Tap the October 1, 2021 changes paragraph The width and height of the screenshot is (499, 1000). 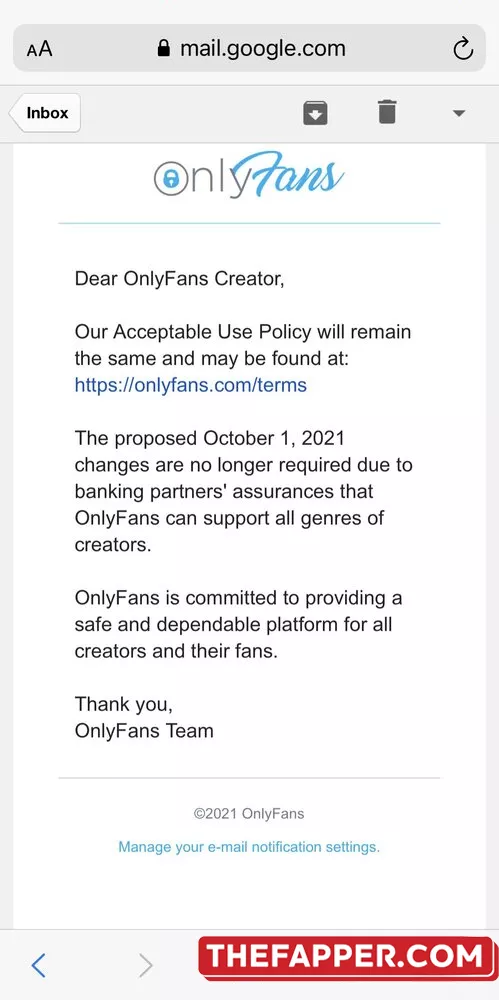click(x=244, y=492)
